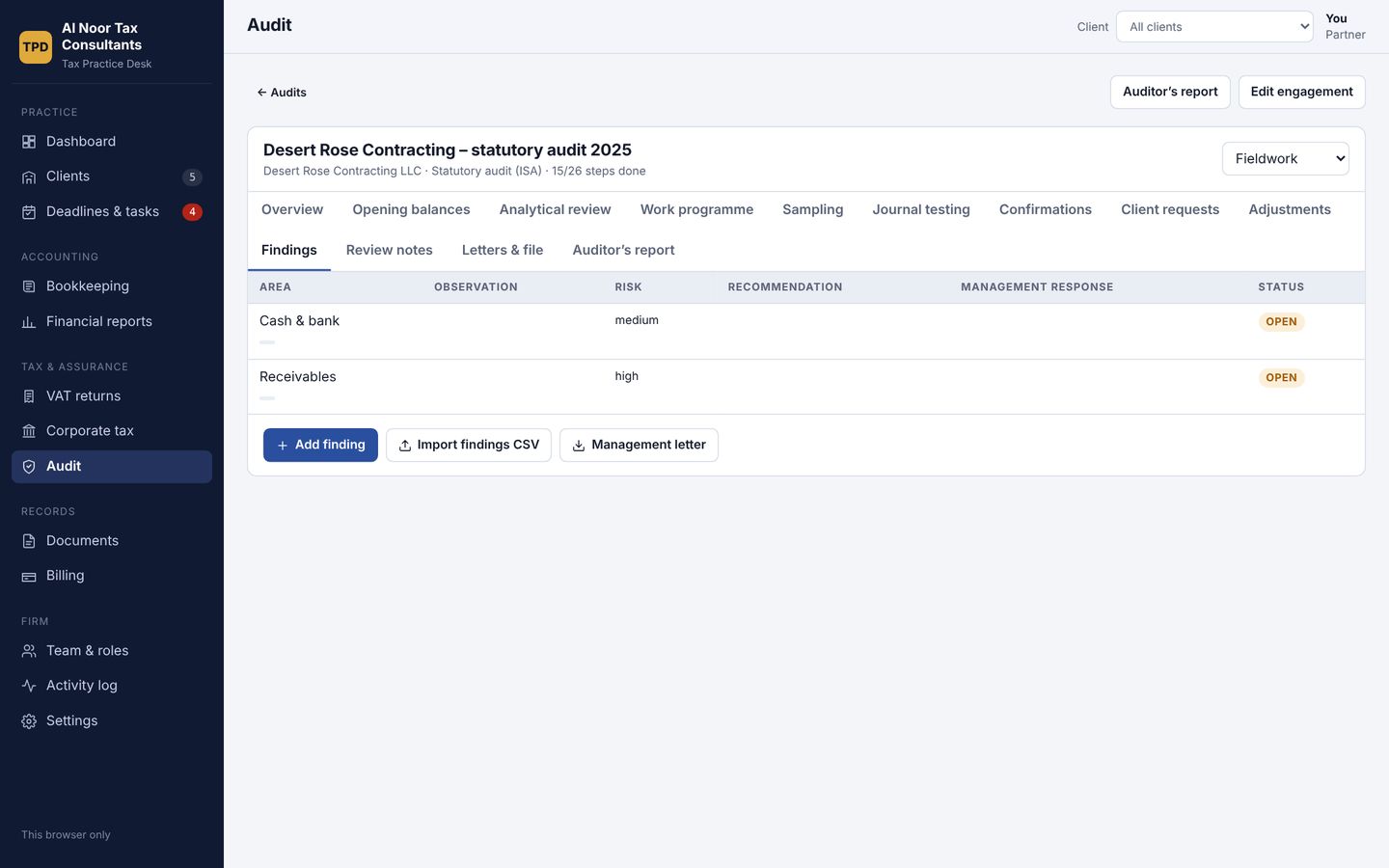The width and height of the screenshot is (1389, 868).
Task: Click the Documents file icon
Action: 29,541
